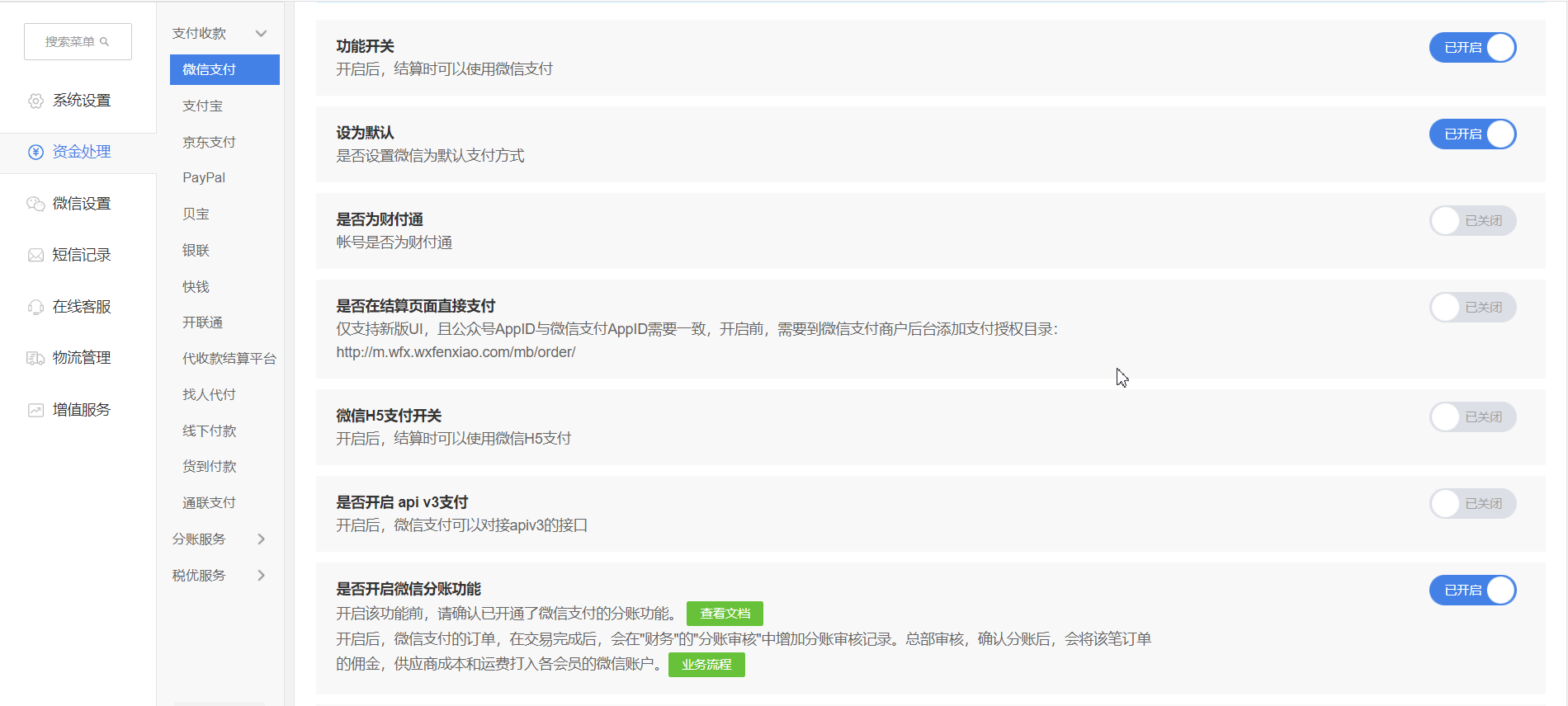Click the WeChat bubble icon for 微信设置
This screenshot has height=706, width=1568.
35,204
